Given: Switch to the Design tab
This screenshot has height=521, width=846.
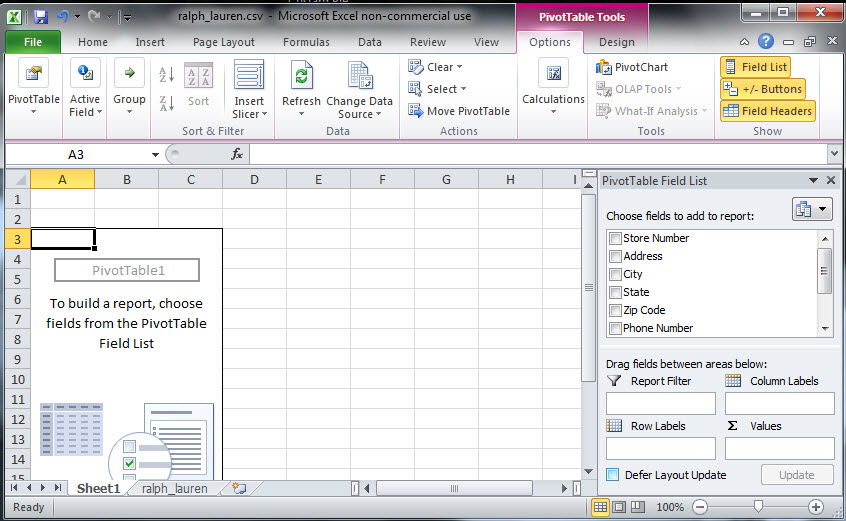Looking at the screenshot, I should point(617,42).
